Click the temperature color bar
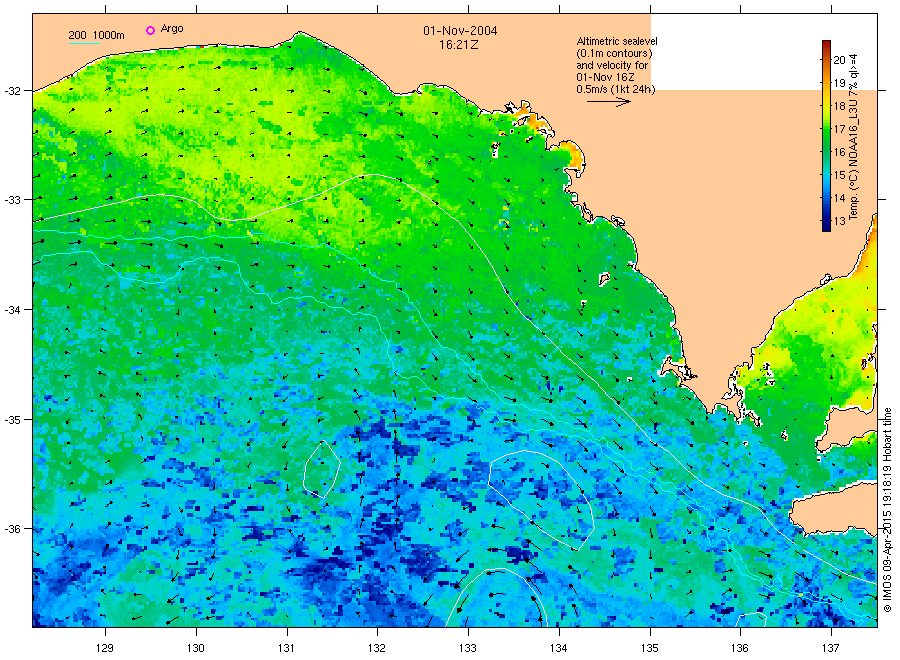The image size is (900, 660). [x=826, y=136]
